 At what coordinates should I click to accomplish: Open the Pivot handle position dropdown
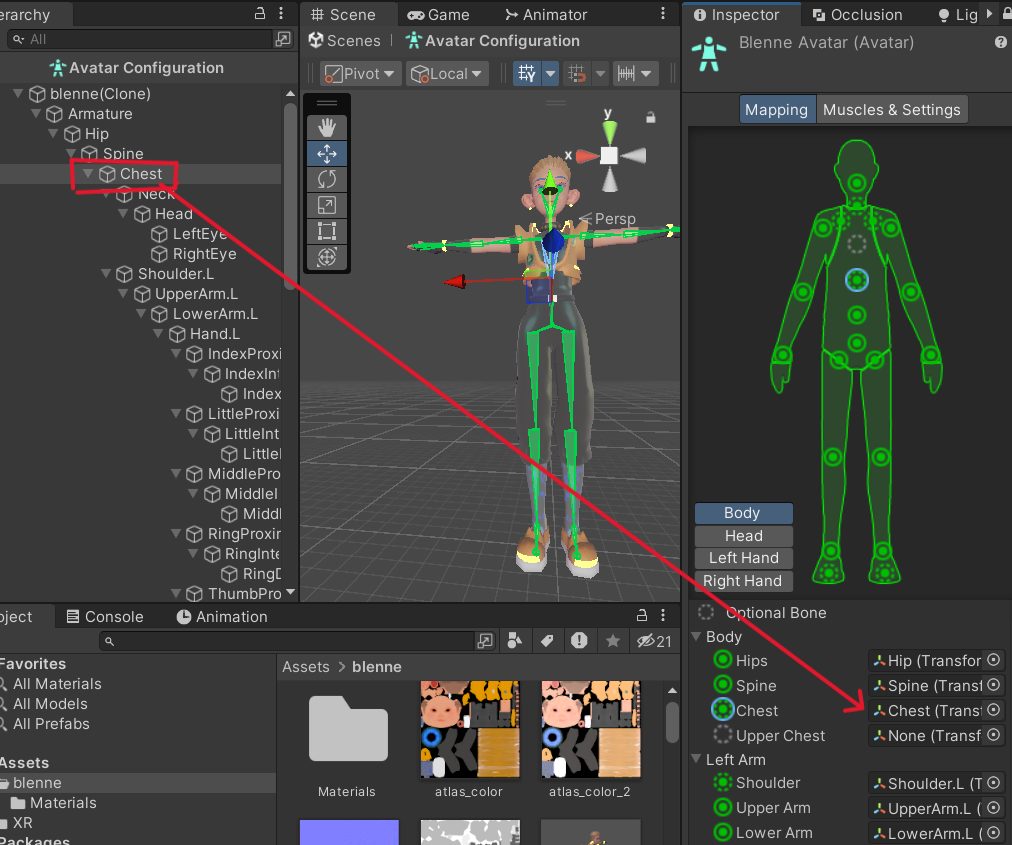pos(360,74)
